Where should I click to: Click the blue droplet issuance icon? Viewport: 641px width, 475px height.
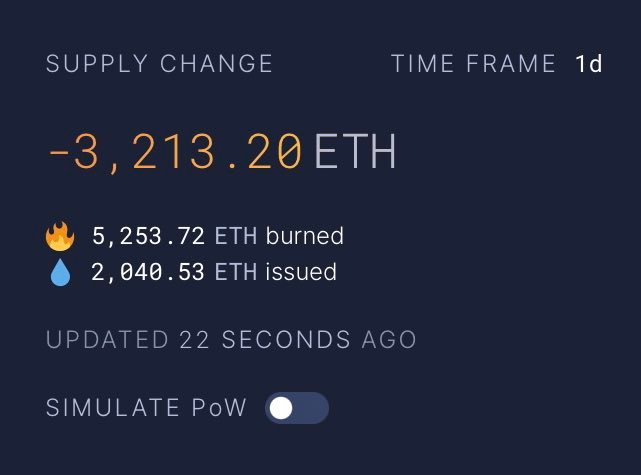pos(60,273)
